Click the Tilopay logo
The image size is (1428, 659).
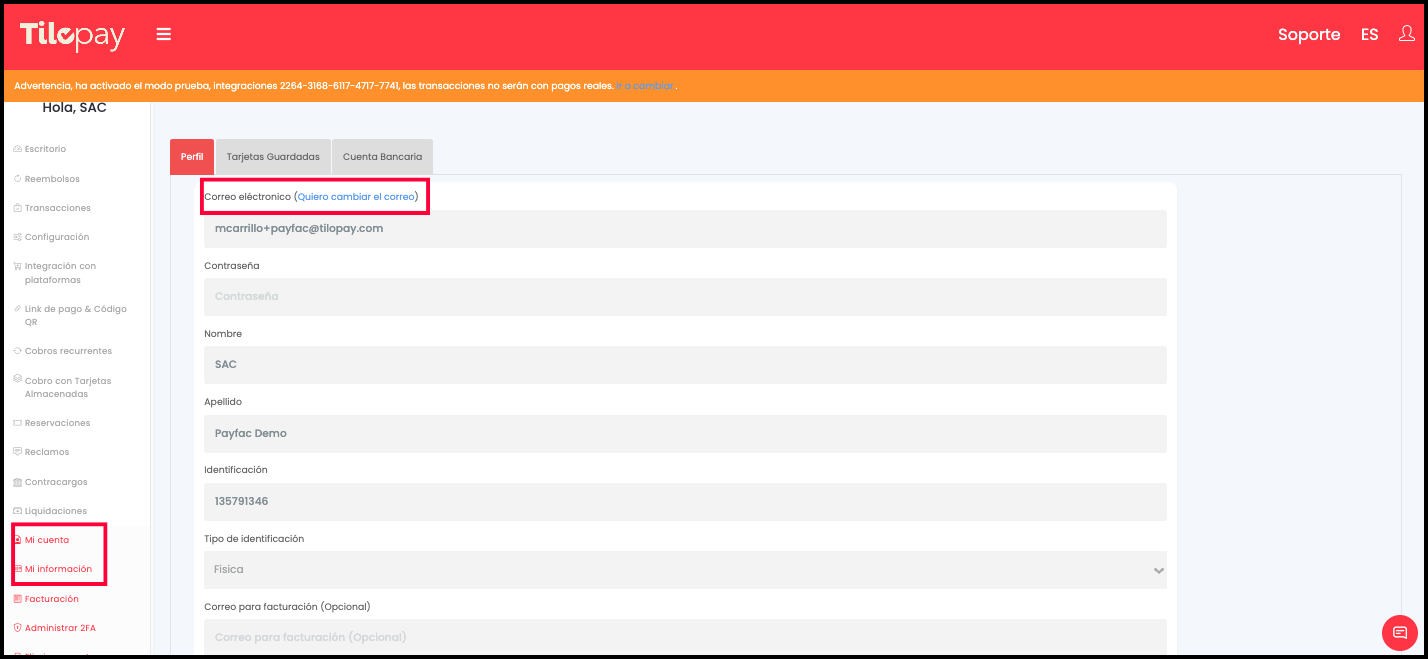pyautogui.click(x=73, y=36)
